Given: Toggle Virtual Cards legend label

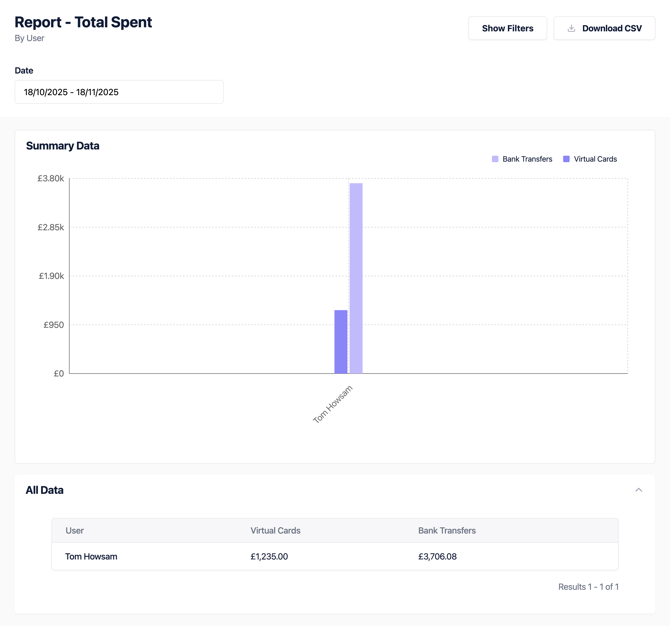Looking at the screenshot, I should pos(595,159).
